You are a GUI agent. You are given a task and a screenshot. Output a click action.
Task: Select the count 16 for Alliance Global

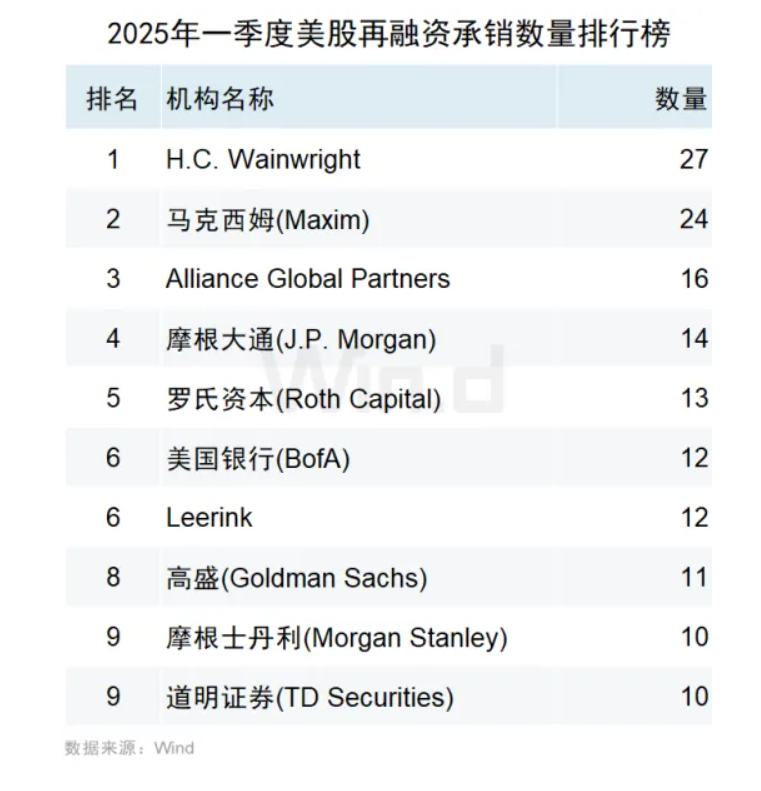pyautogui.click(x=693, y=279)
